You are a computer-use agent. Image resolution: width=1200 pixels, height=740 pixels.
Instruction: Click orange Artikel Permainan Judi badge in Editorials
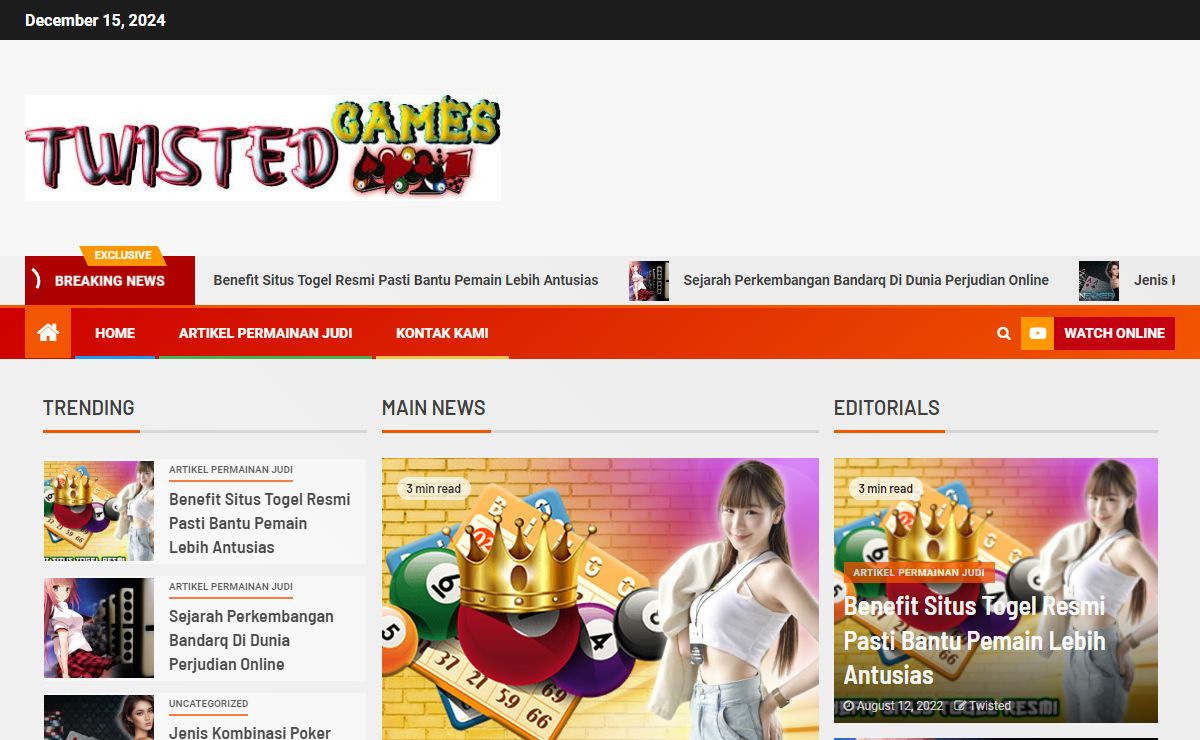click(919, 572)
